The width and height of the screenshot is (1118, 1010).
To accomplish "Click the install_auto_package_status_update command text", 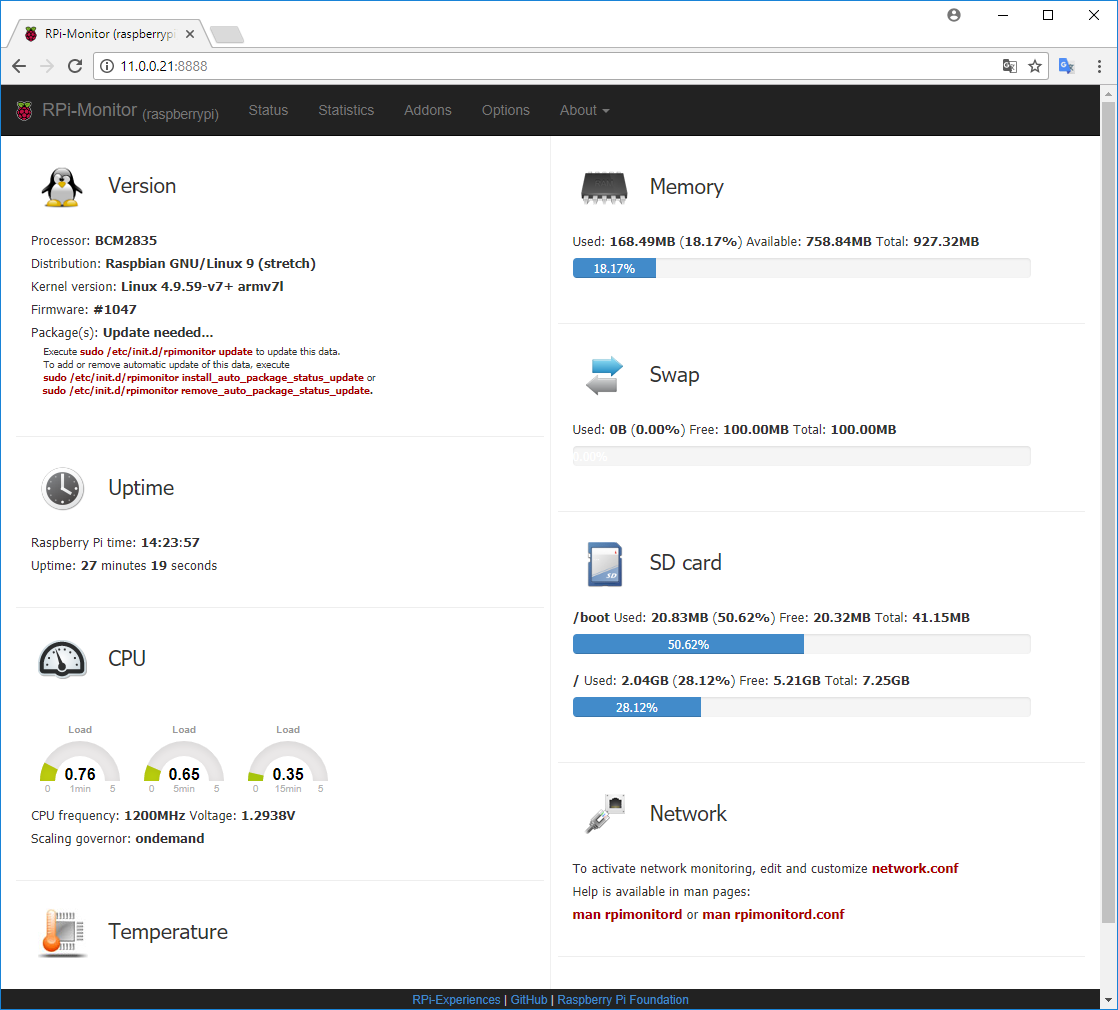I will [x=203, y=378].
